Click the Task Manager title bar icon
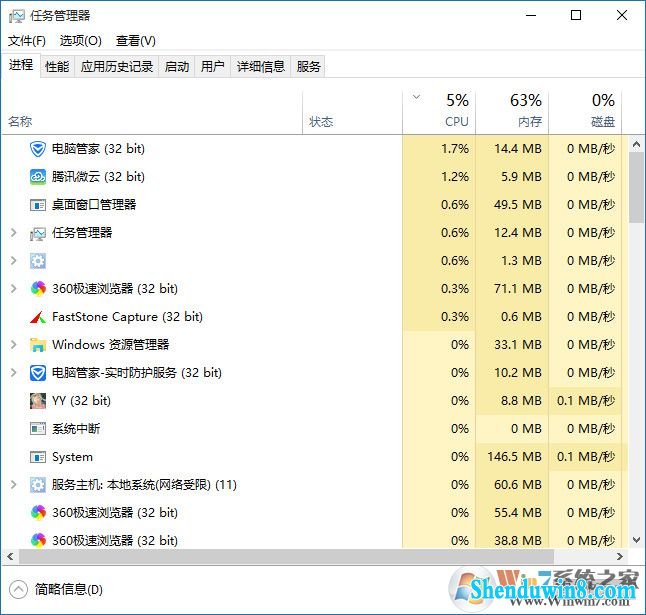 [16, 16]
